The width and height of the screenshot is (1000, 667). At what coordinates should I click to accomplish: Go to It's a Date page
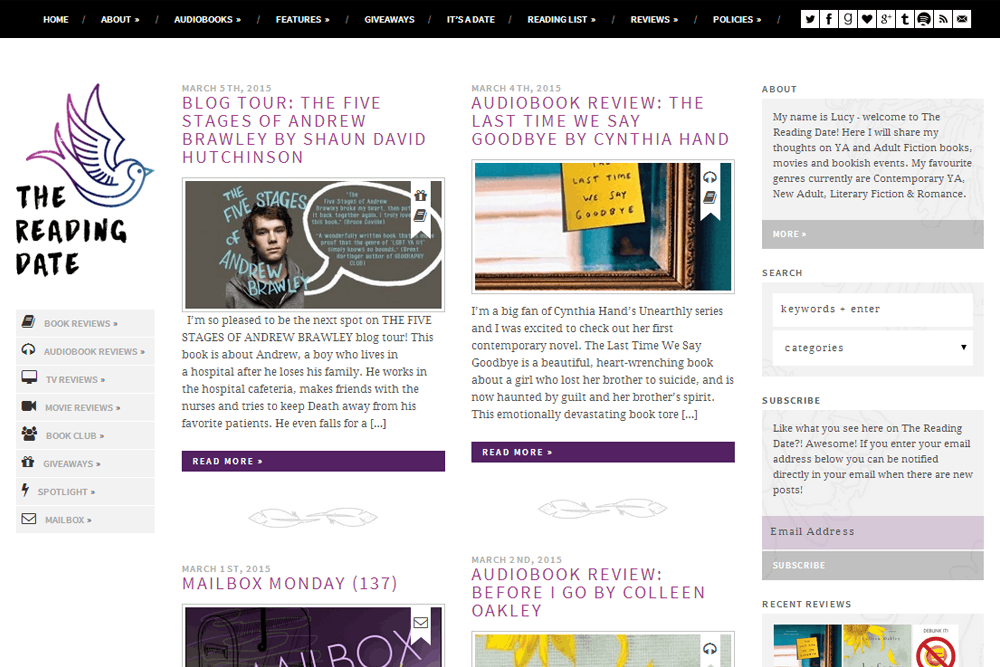471,19
